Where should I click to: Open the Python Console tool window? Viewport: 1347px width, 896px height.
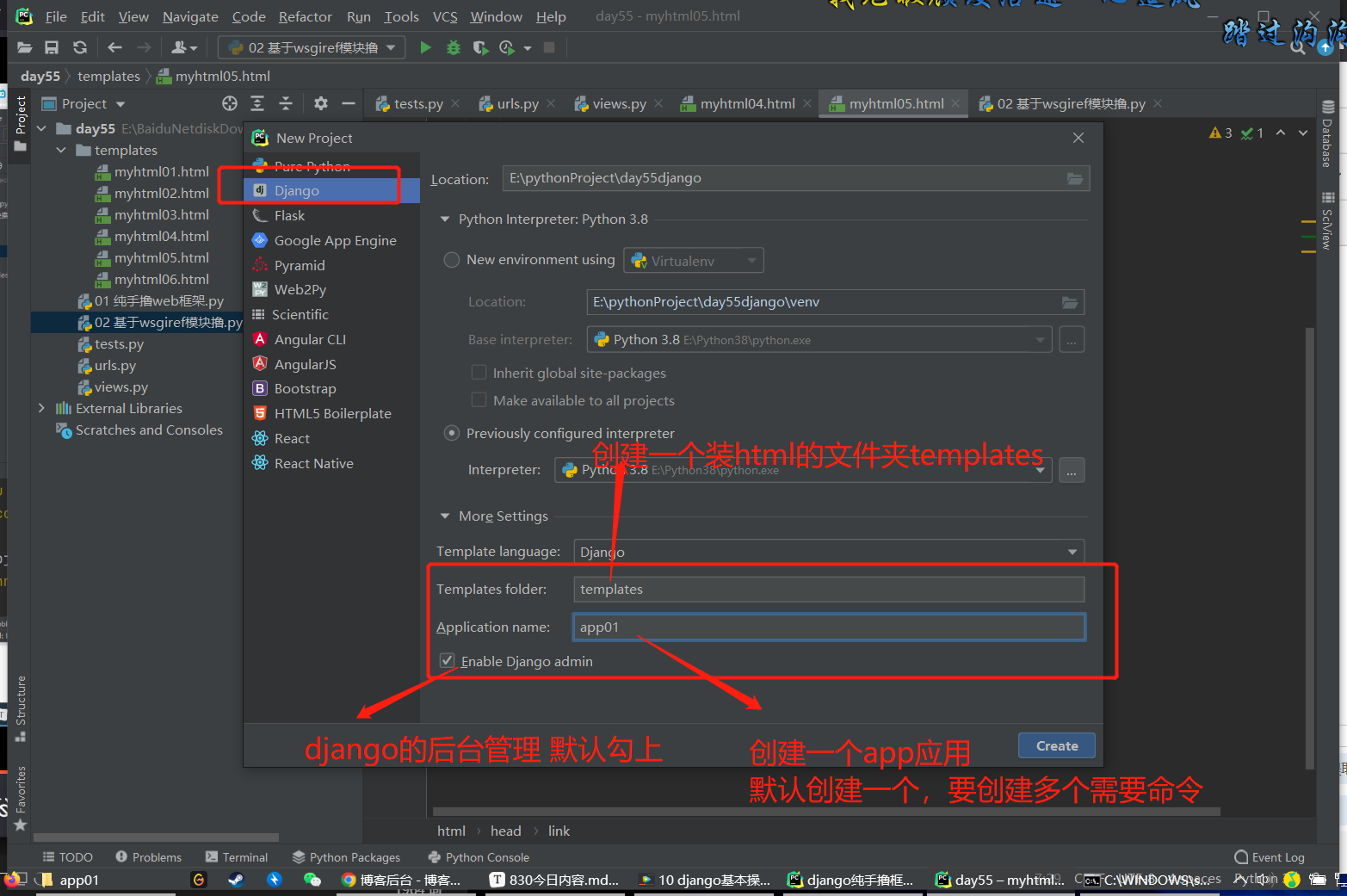pyautogui.click(x=479, y=857)
